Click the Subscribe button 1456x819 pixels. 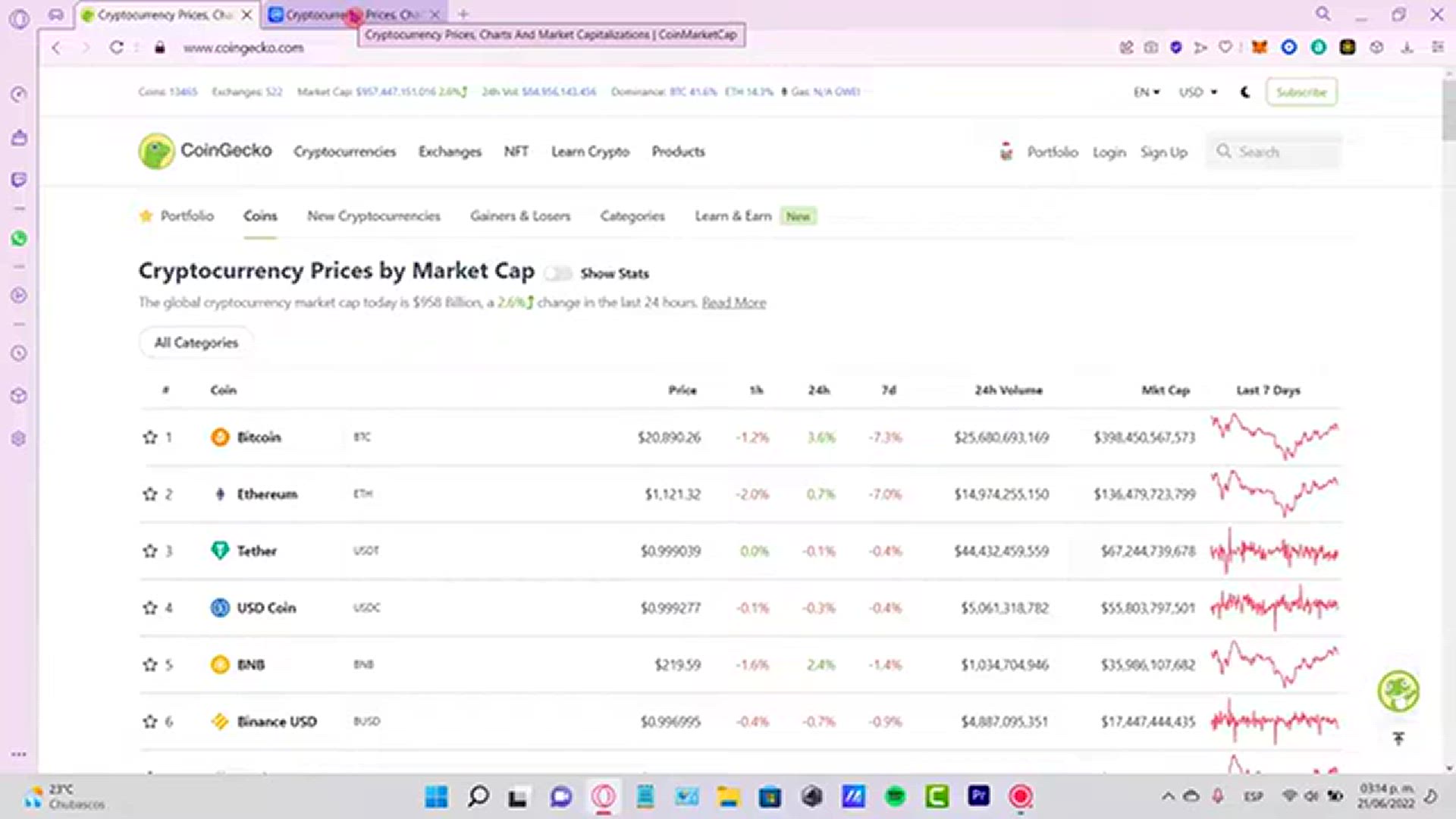click(1301, 93)
